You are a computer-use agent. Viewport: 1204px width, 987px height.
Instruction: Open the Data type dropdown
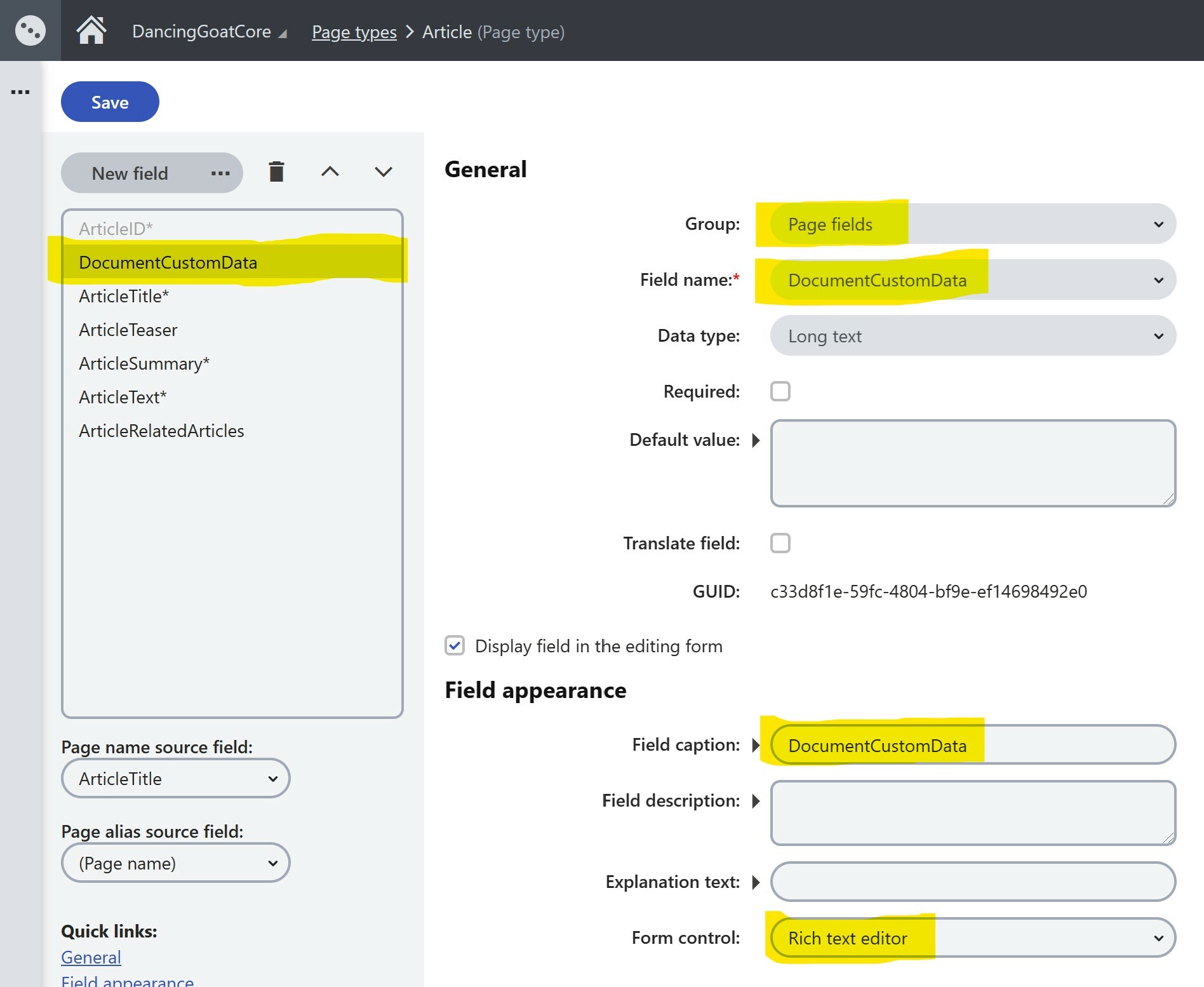click(x=973, y=335)
